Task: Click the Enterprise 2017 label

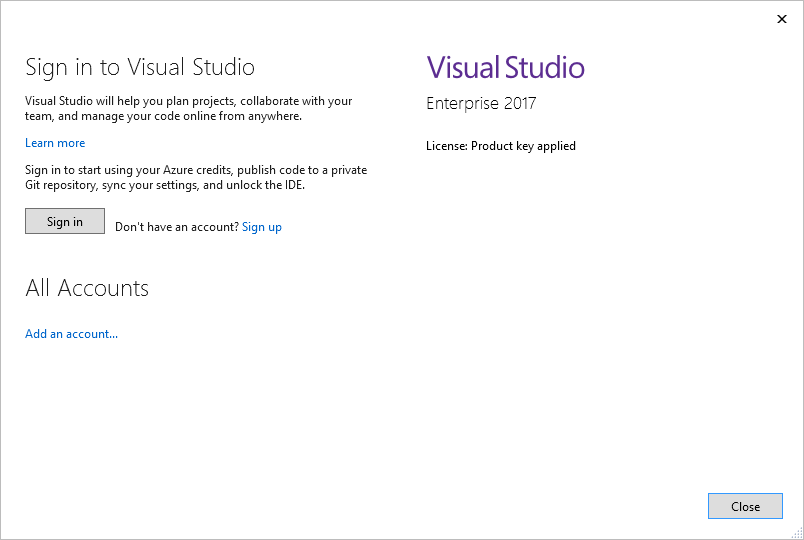Action: pyautogui.click(x=481, y=103)
